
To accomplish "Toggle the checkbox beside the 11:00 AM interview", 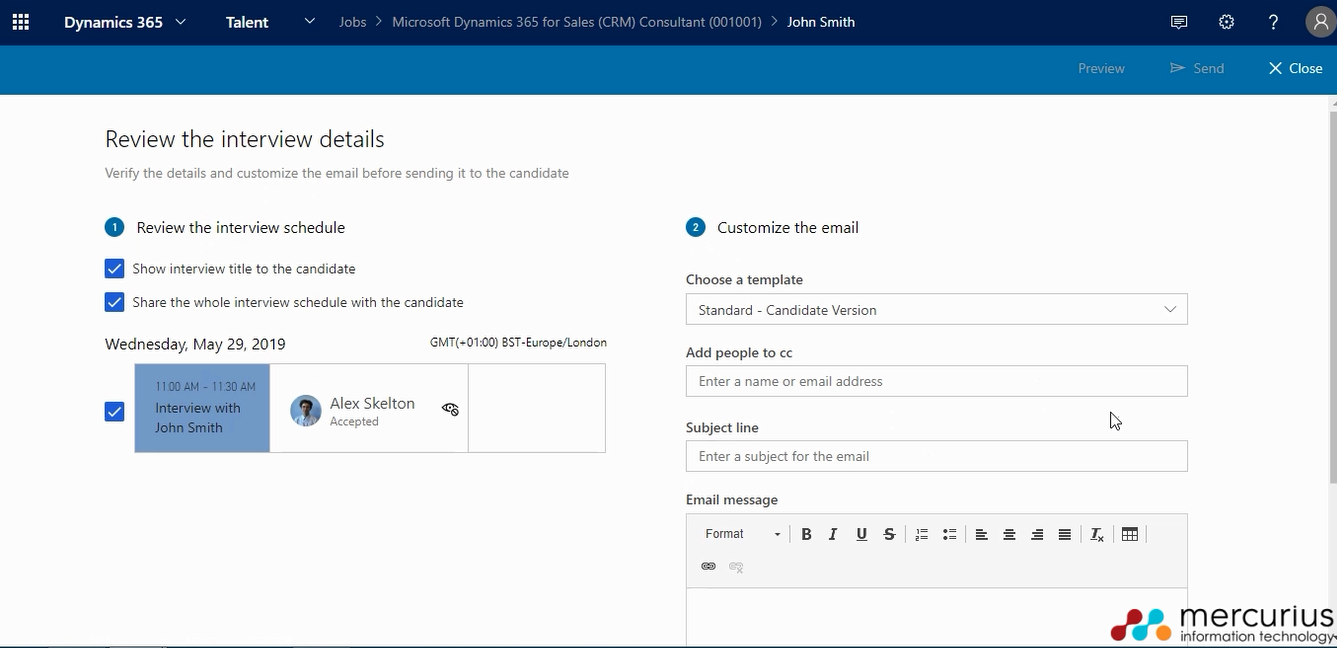I will [x=114, y=411].
